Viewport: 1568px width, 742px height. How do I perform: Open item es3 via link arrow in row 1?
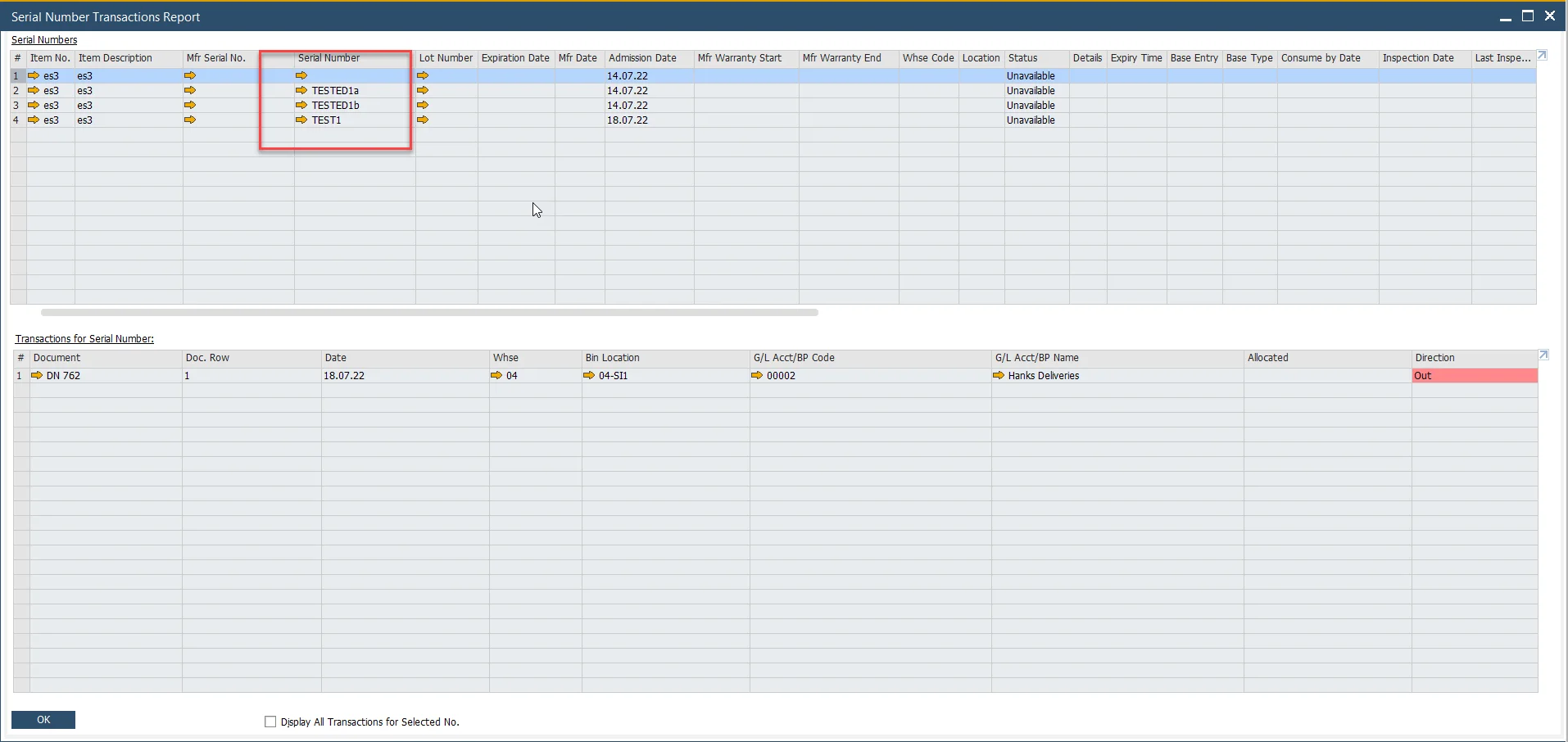(x=33, y=75)
